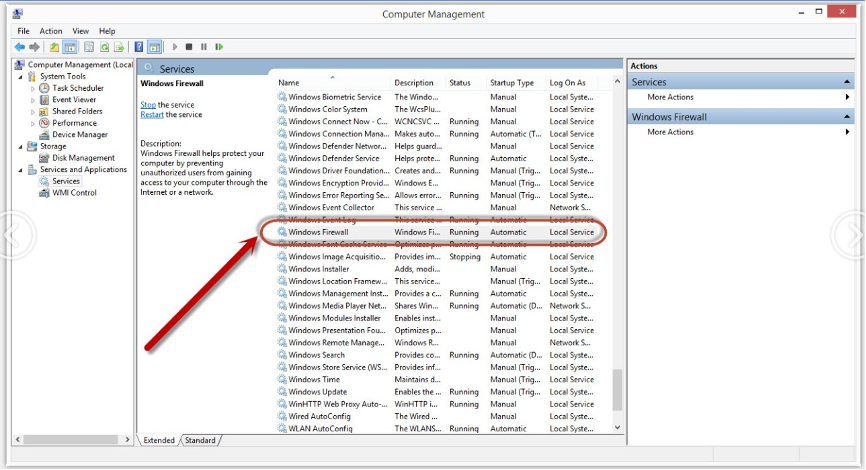Expand the Event Viewer tree node
This screenshot has height=470, width=866.
(x=33, y=100)
